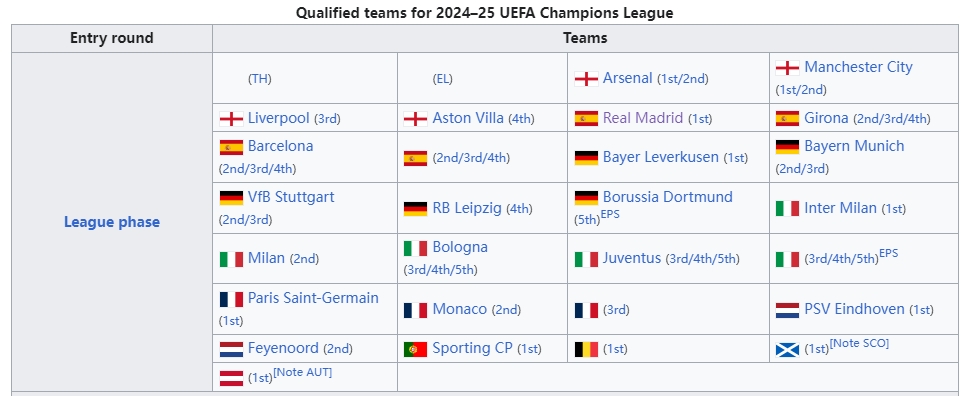Click the EPS superscript after Dortmund
This screenshot has height=396, width=965.
[x=610, y=214]
